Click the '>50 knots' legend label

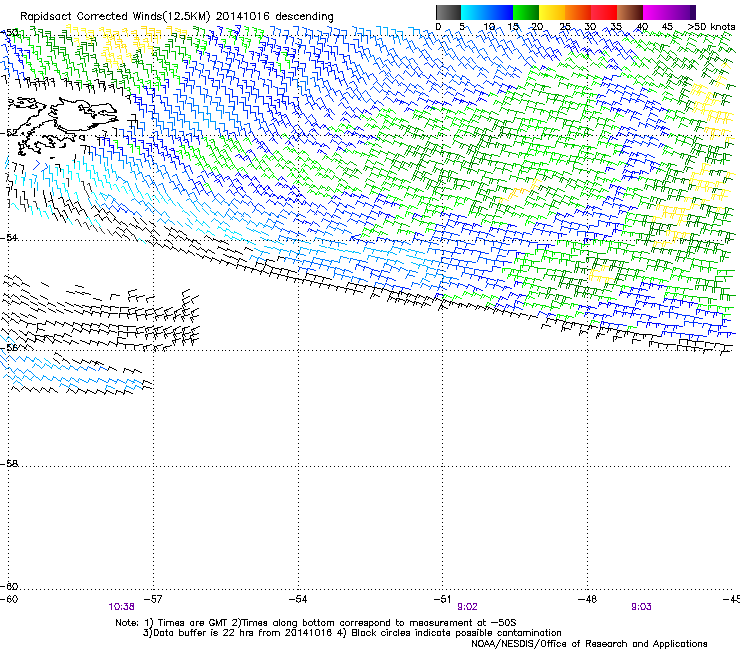[x=711, y=27]
